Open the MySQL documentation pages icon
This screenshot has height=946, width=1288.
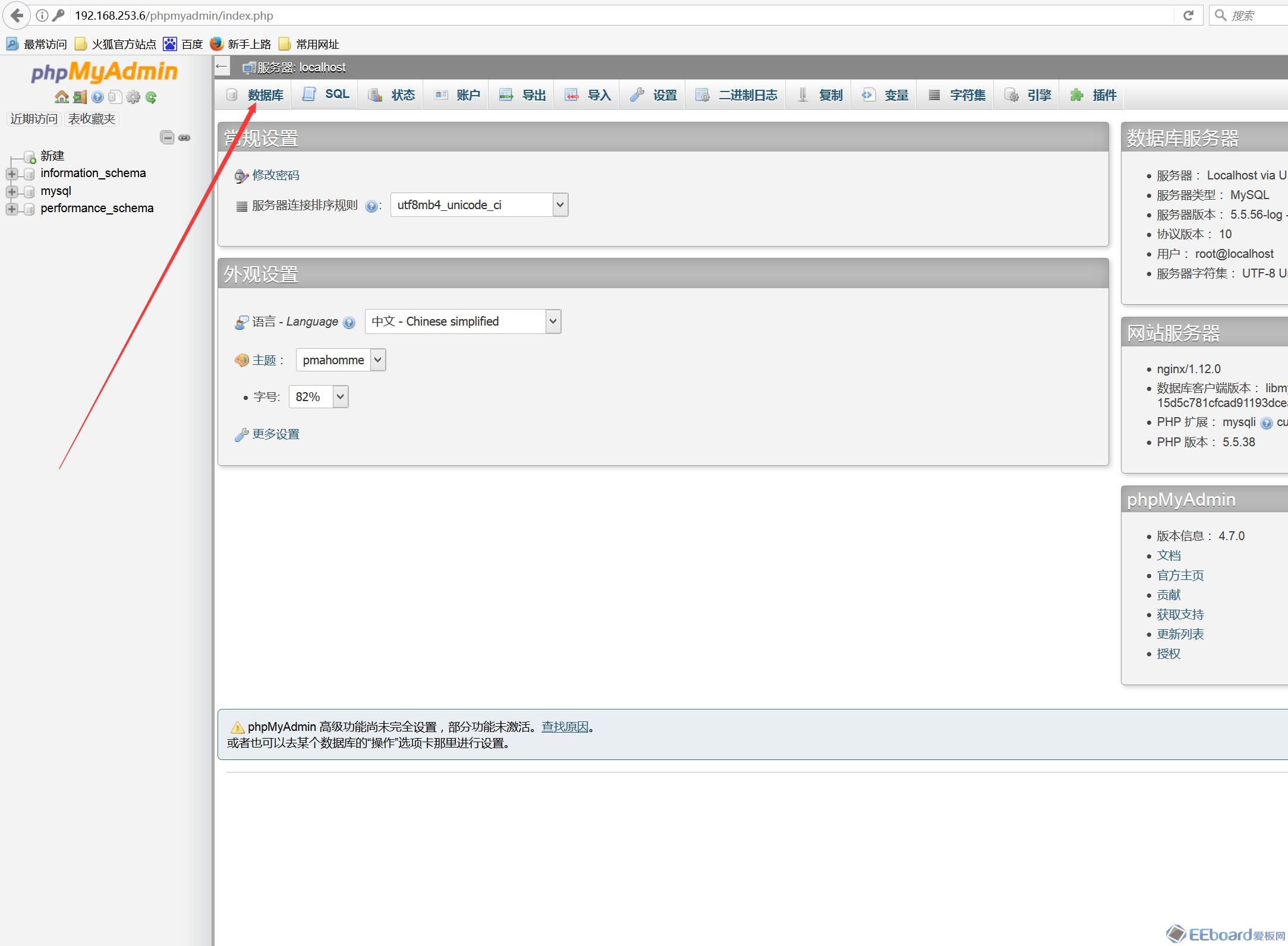[x=115, y=97]
